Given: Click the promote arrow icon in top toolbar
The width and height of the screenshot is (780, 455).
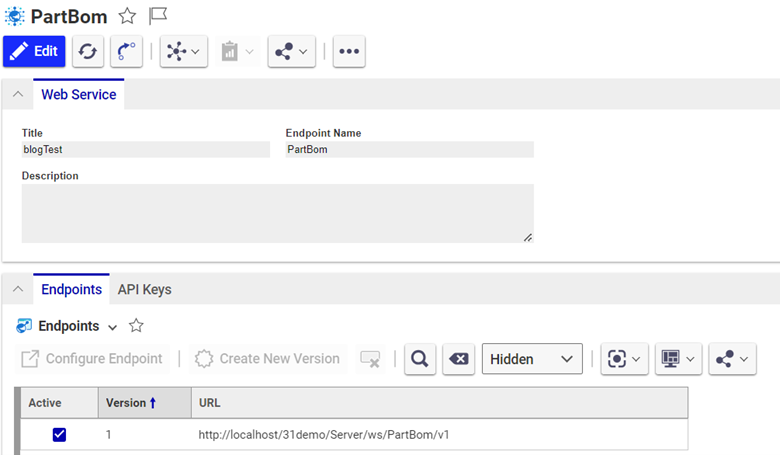Looking at the screenshot, I should click(126, 51).
